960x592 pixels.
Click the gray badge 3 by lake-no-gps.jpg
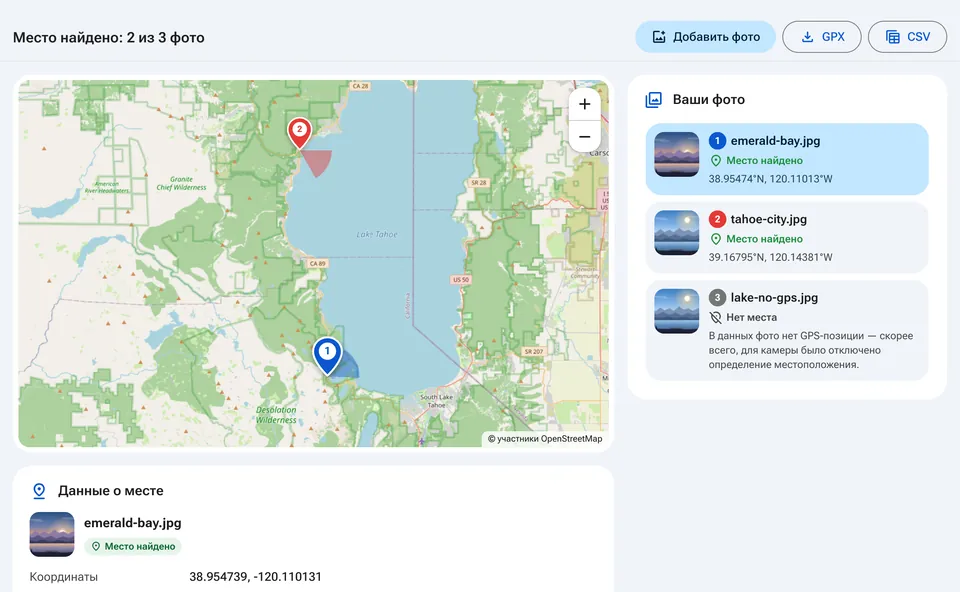718,298
